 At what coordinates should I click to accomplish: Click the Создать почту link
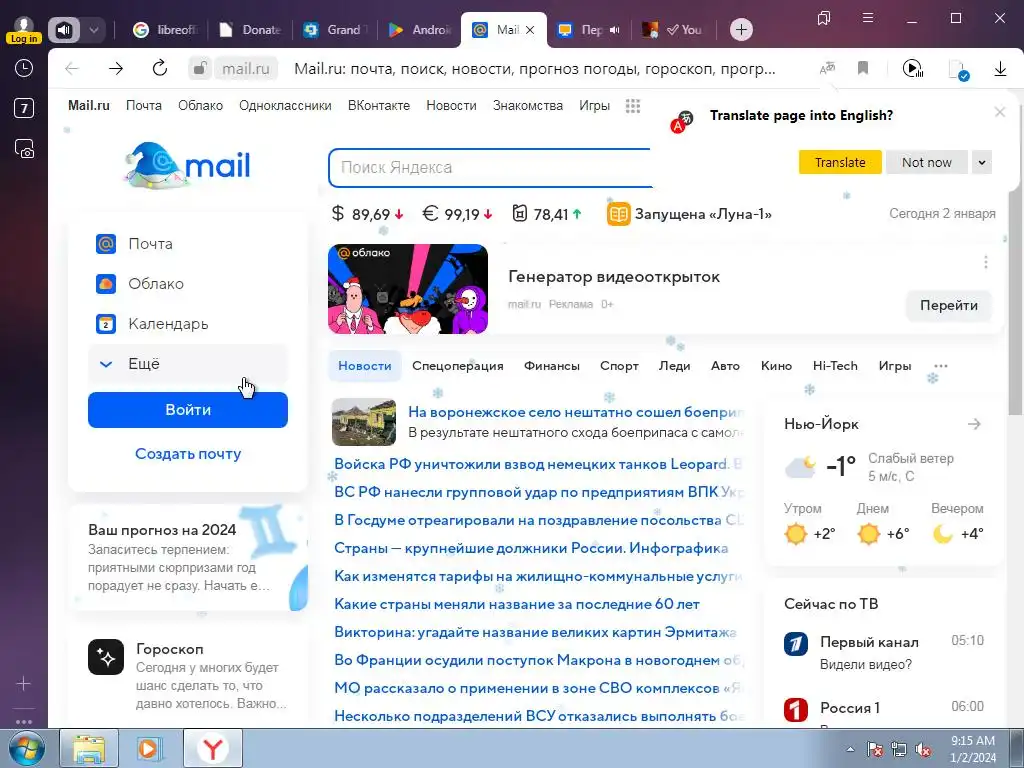point(188,453)
